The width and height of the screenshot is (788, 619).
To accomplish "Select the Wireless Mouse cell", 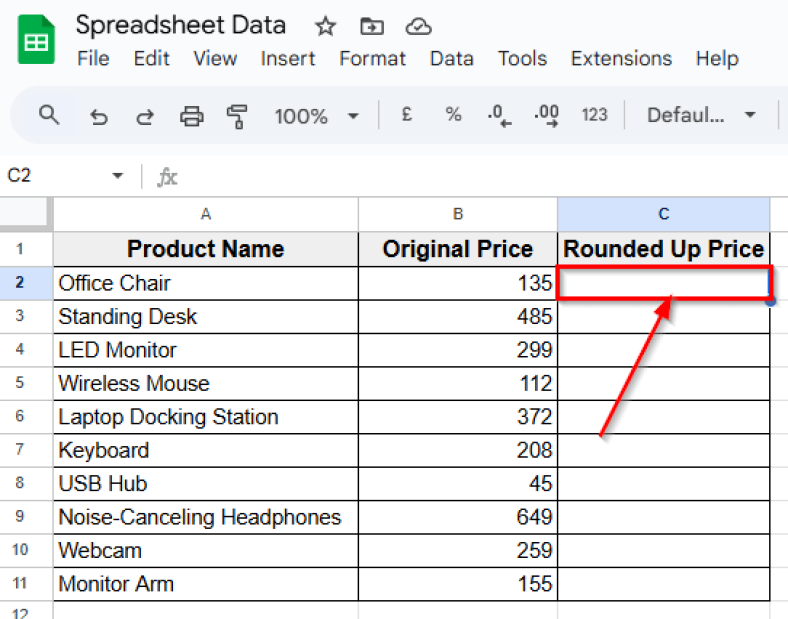I will (x=206, y=383).
